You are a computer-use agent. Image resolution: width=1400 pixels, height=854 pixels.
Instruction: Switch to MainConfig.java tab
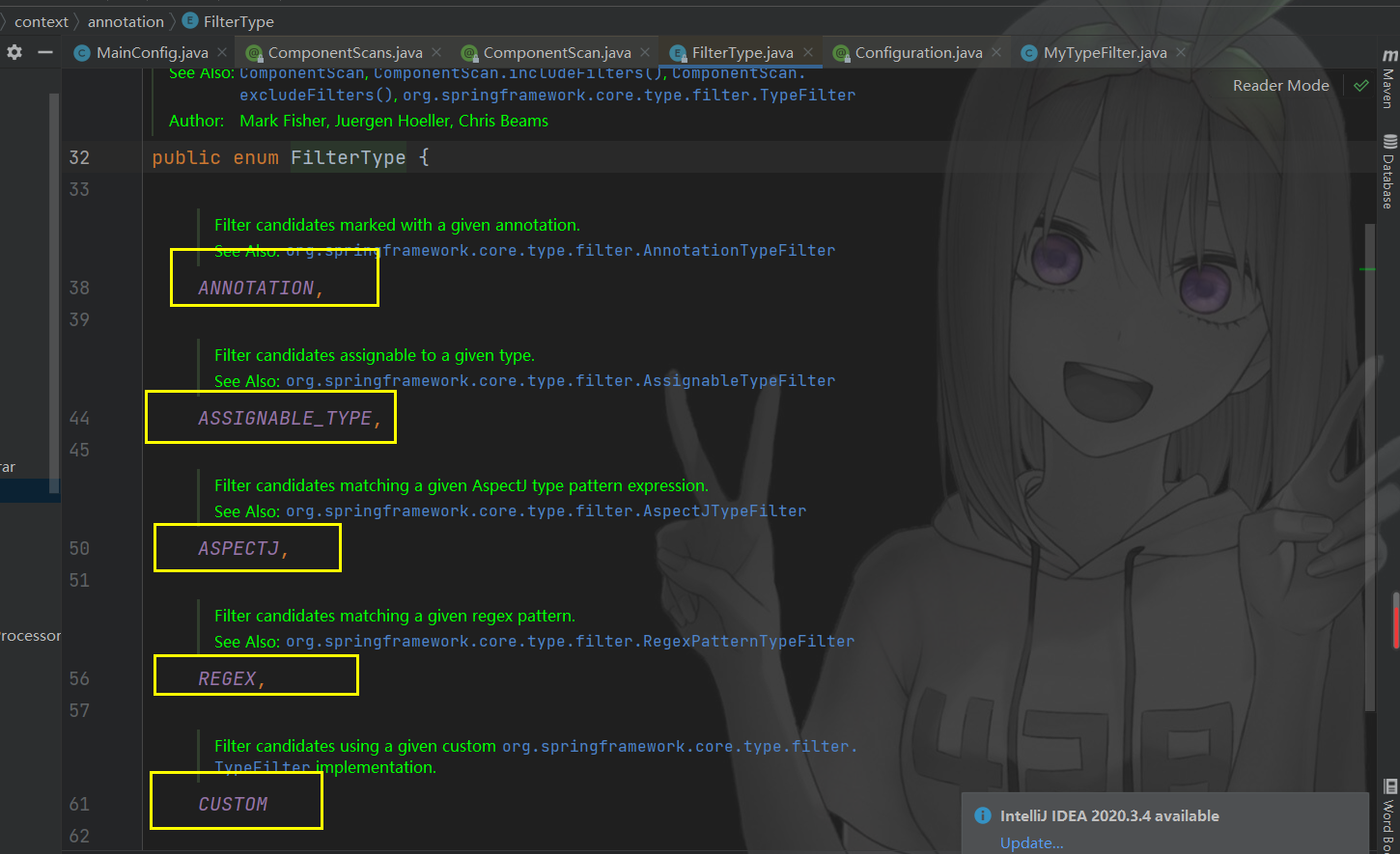(152, 52)
